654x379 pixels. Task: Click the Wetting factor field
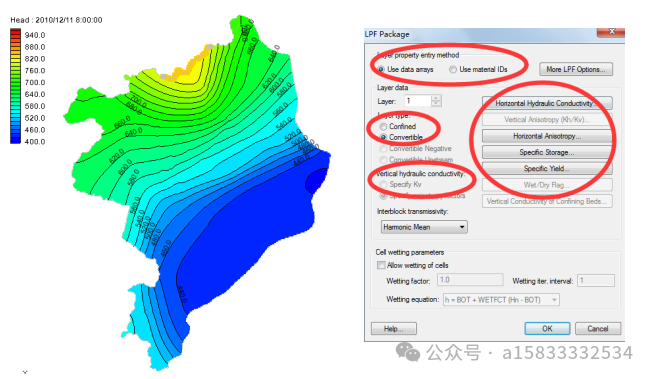(470, 280)
